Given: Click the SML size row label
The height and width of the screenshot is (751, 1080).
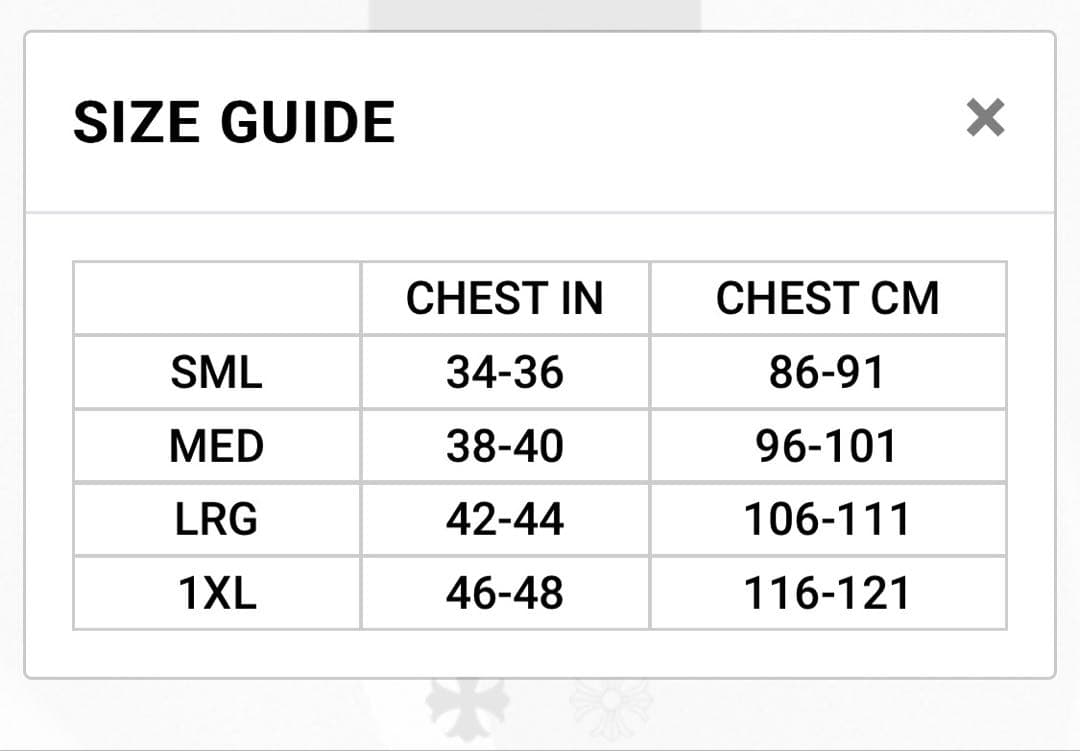Looking at the screenshot, I should click(217, 373).
